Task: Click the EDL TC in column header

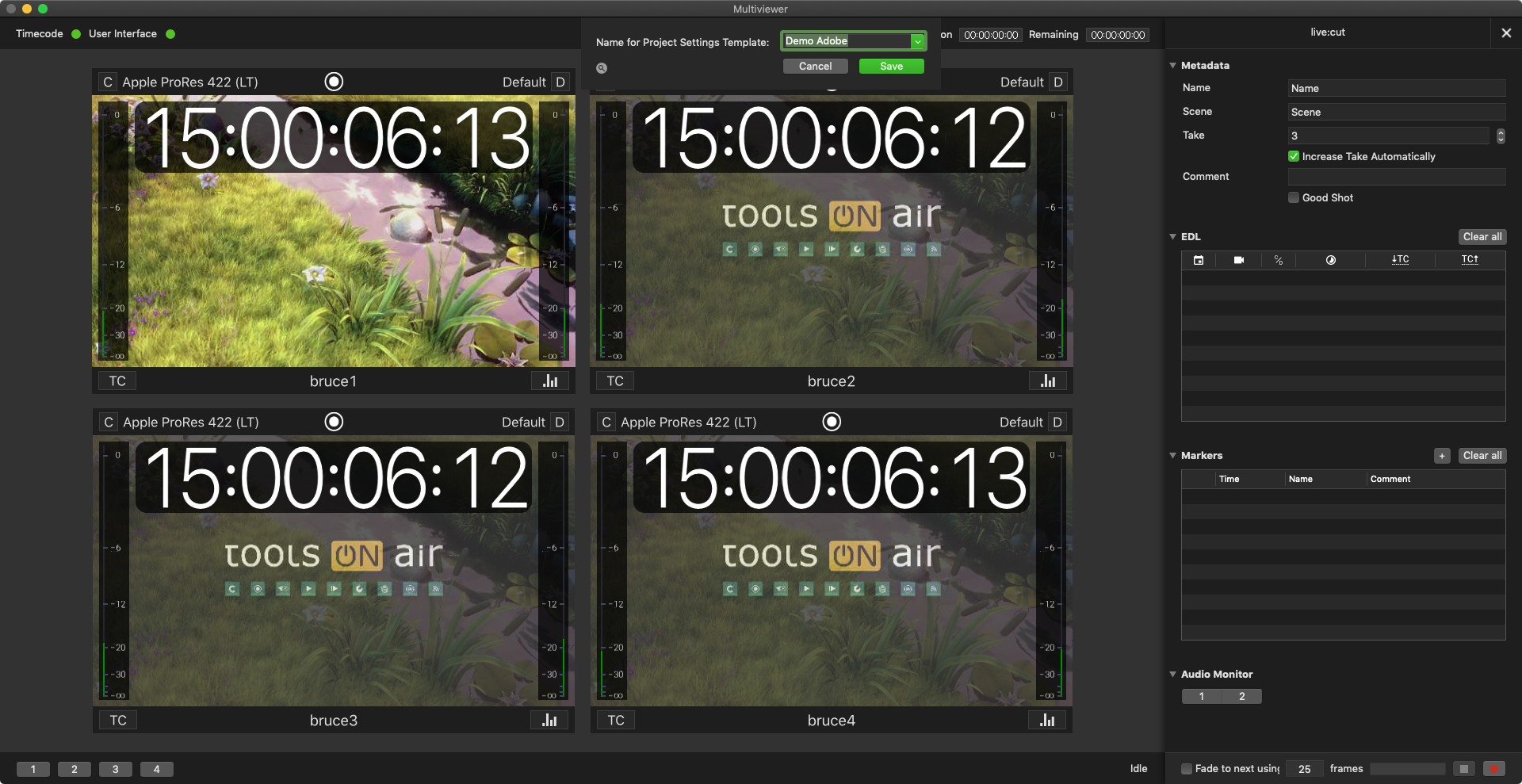Action: (1400, 259)
